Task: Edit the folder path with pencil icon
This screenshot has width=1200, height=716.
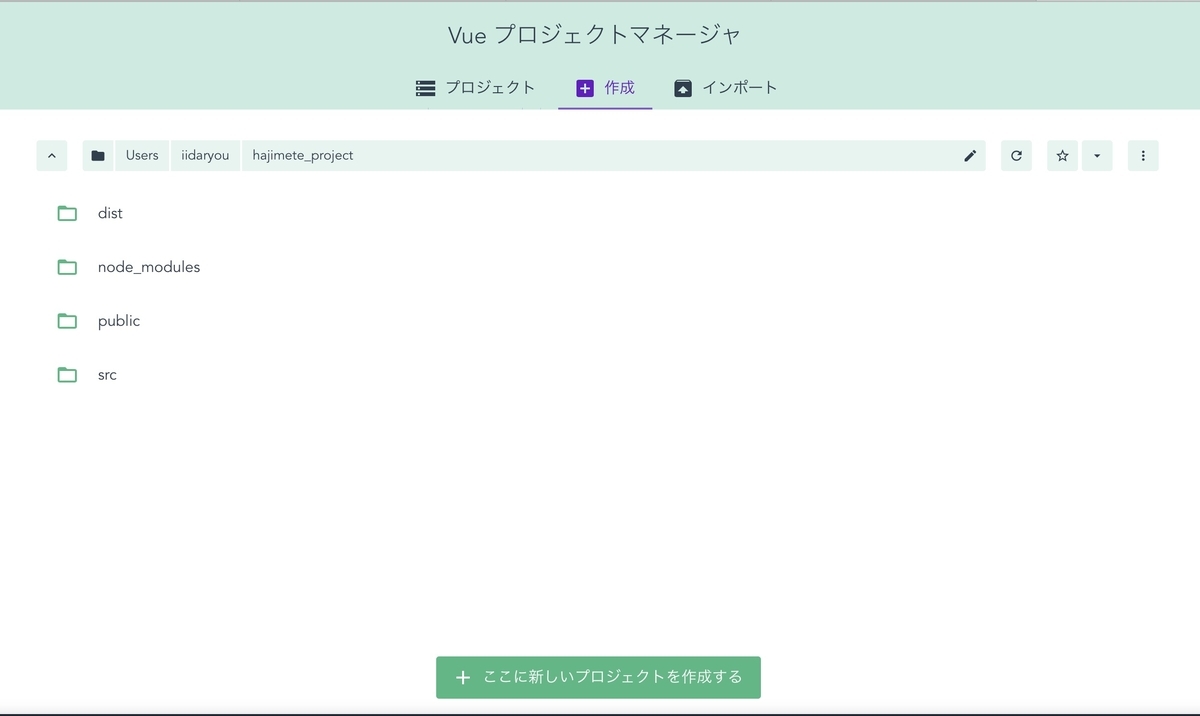Action: 970,156
